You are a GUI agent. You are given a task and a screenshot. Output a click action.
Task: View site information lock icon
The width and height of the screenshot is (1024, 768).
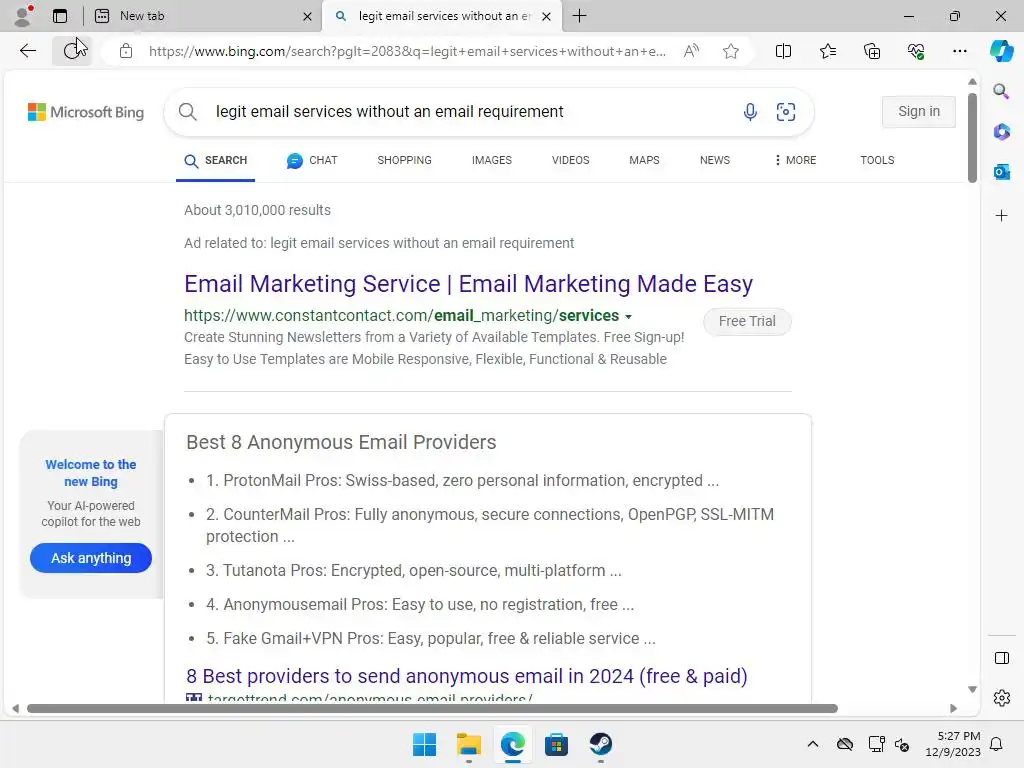pyautogui.click(x=126, y=51)
